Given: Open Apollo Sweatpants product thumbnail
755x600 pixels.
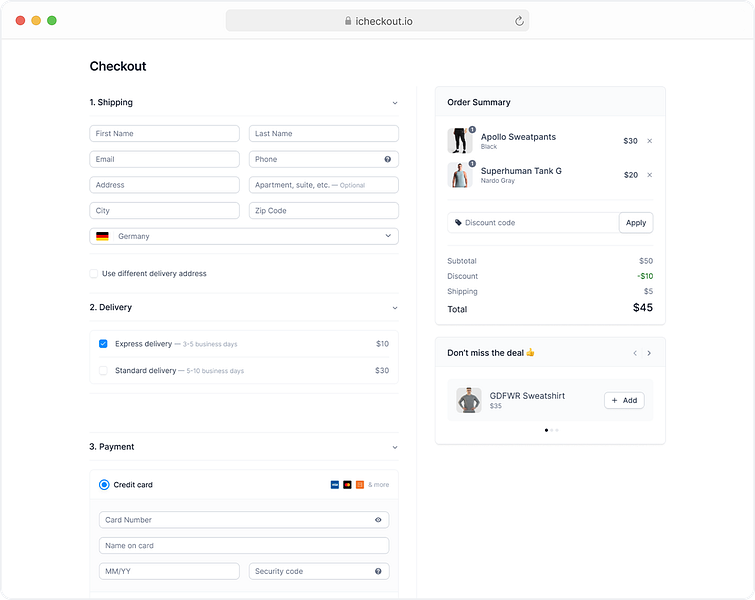Looking at the screenshot, I should click(460, 141).
